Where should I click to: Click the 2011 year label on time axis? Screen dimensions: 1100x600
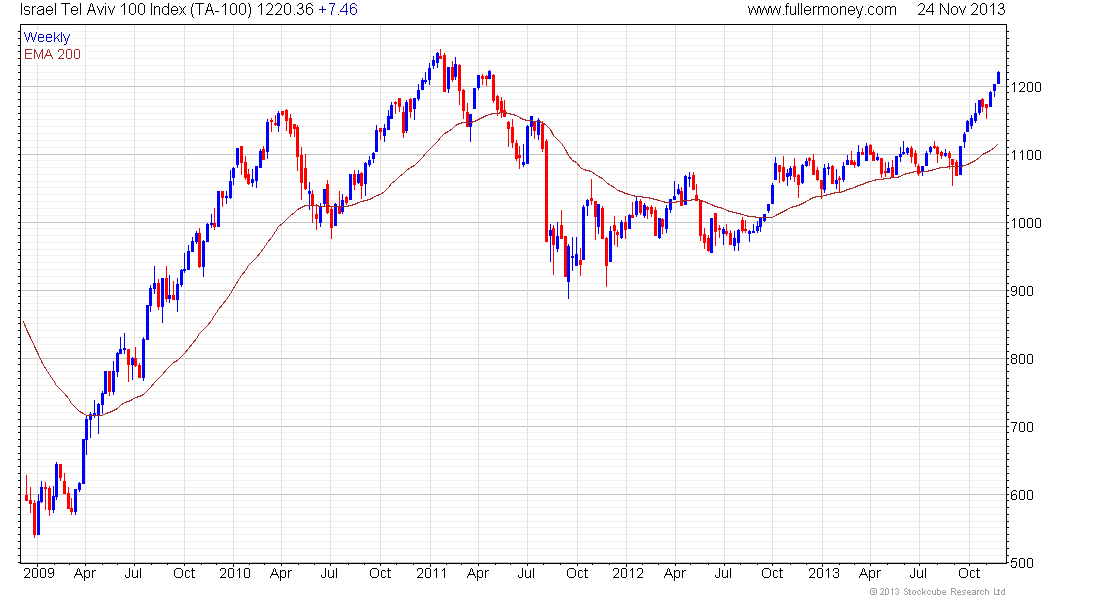(431, 573)
